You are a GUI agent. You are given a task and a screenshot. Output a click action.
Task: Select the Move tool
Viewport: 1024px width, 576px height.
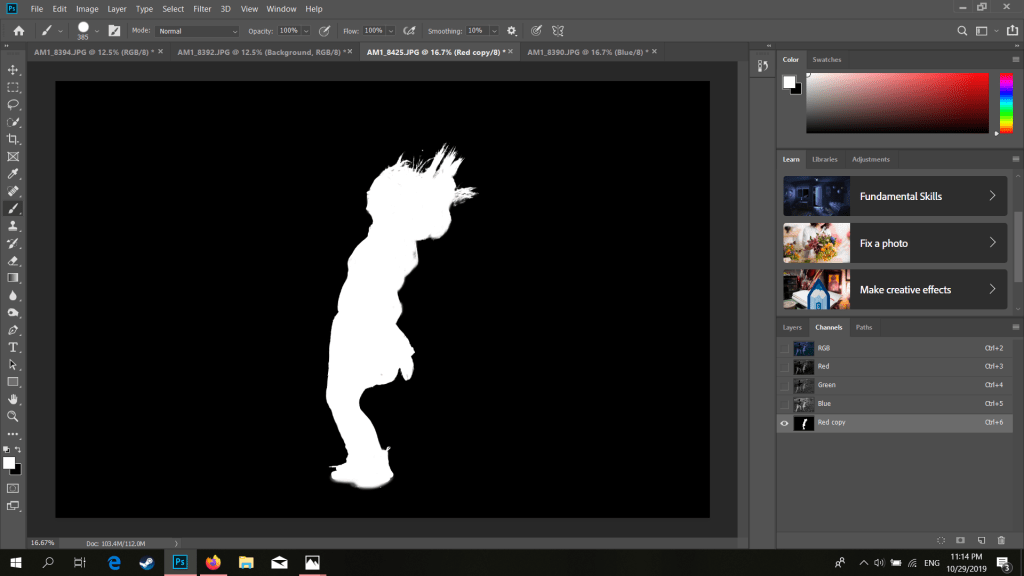(x=13, y=70)
